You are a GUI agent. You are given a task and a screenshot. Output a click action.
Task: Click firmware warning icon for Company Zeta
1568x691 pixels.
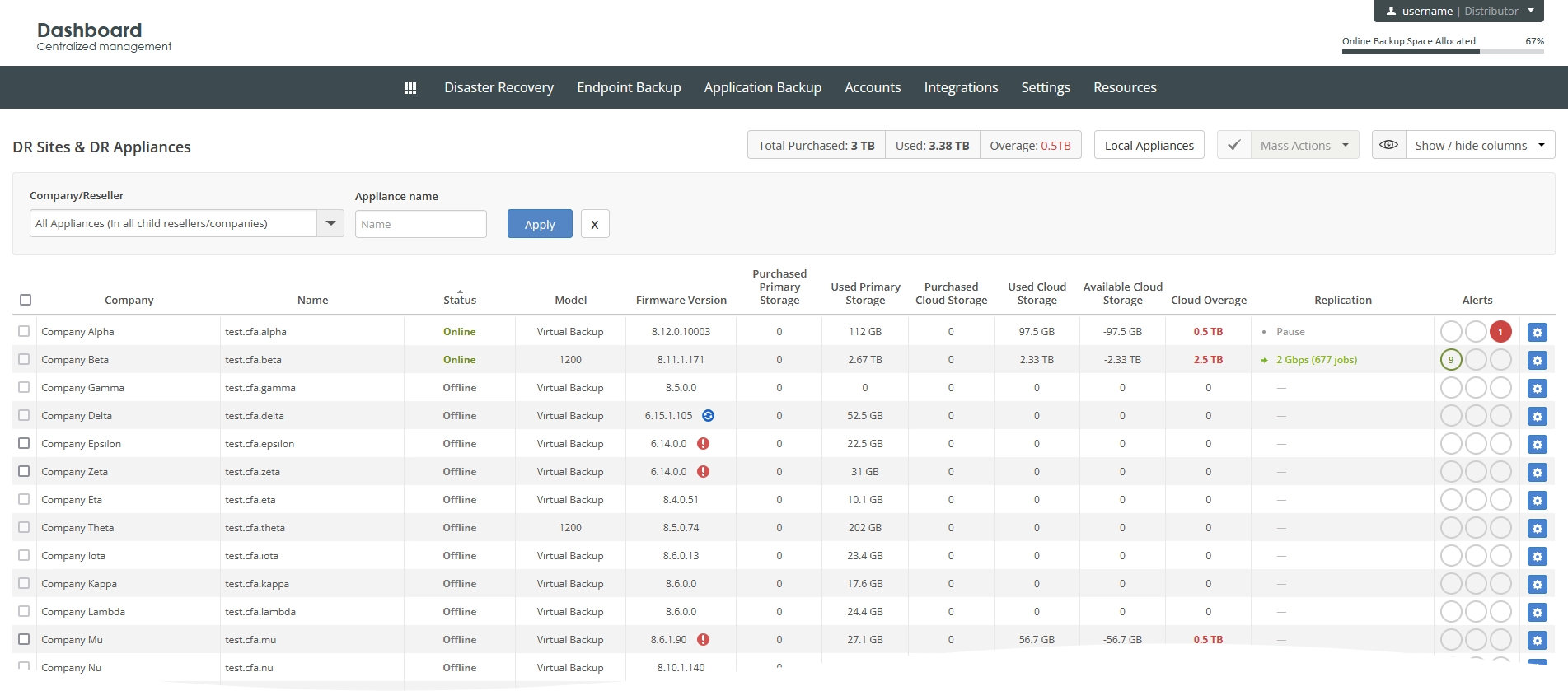pyautogui.click(x=703, y=472)
